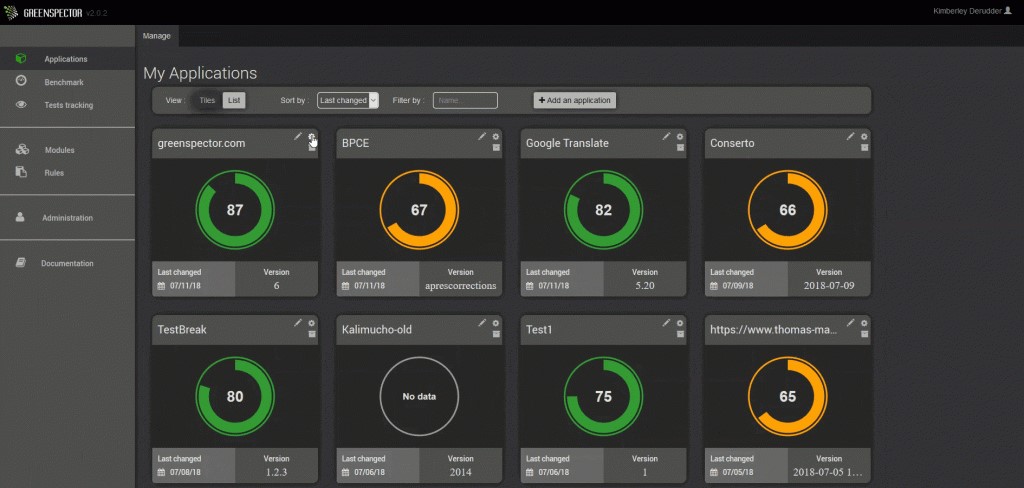Click archive icon on the thomas-ma… card
Viewport: 1024px width, 488px height.
pyautogui.click(x=864, y=334)
